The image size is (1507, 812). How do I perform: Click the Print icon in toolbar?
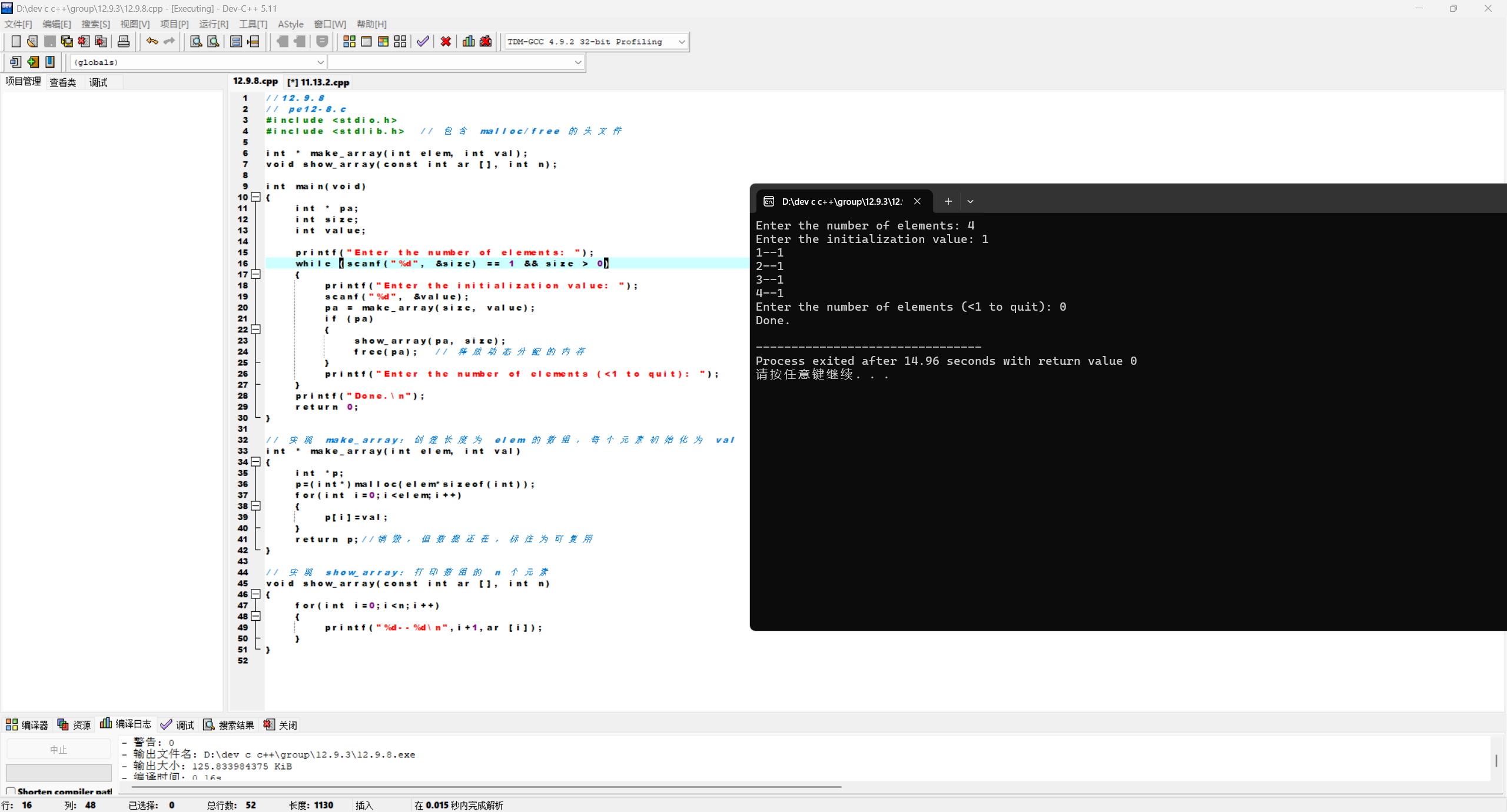coord(124,41)
